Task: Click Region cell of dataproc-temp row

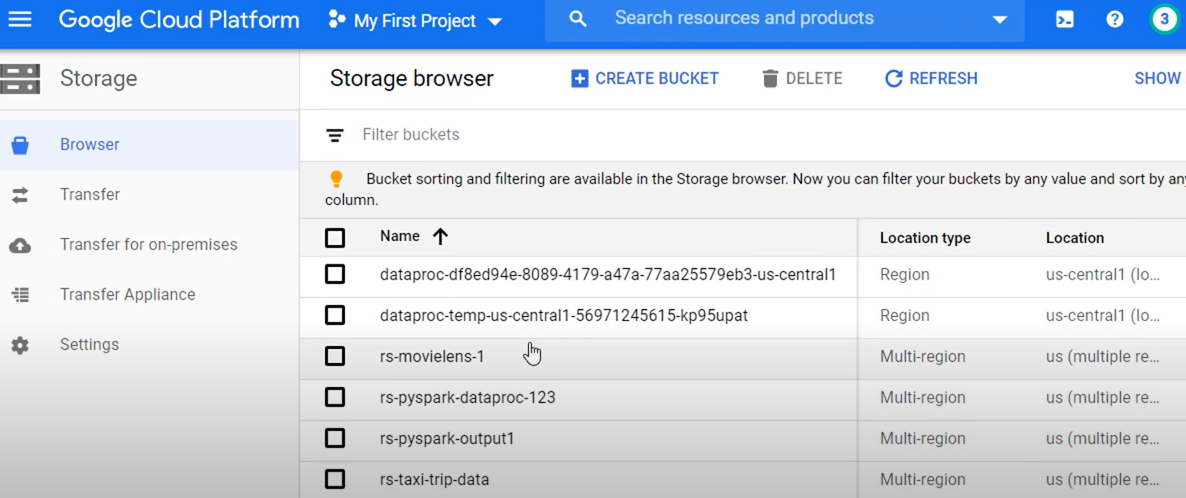Action: point(905,316)
